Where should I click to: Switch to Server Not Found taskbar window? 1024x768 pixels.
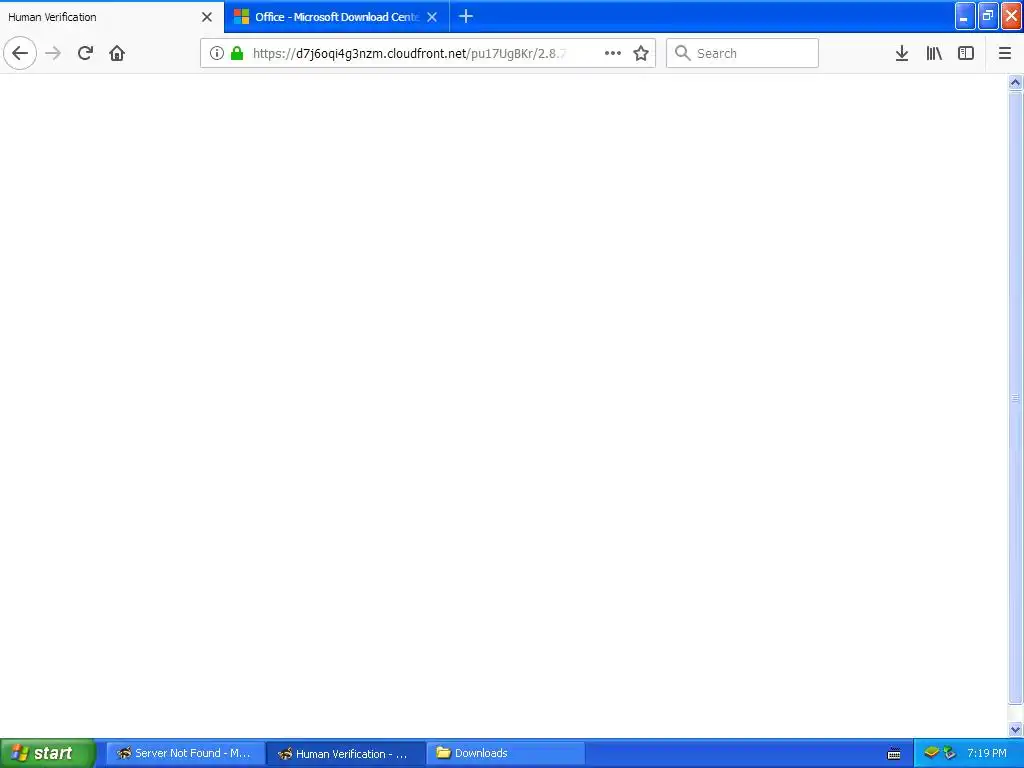(185, 754)
